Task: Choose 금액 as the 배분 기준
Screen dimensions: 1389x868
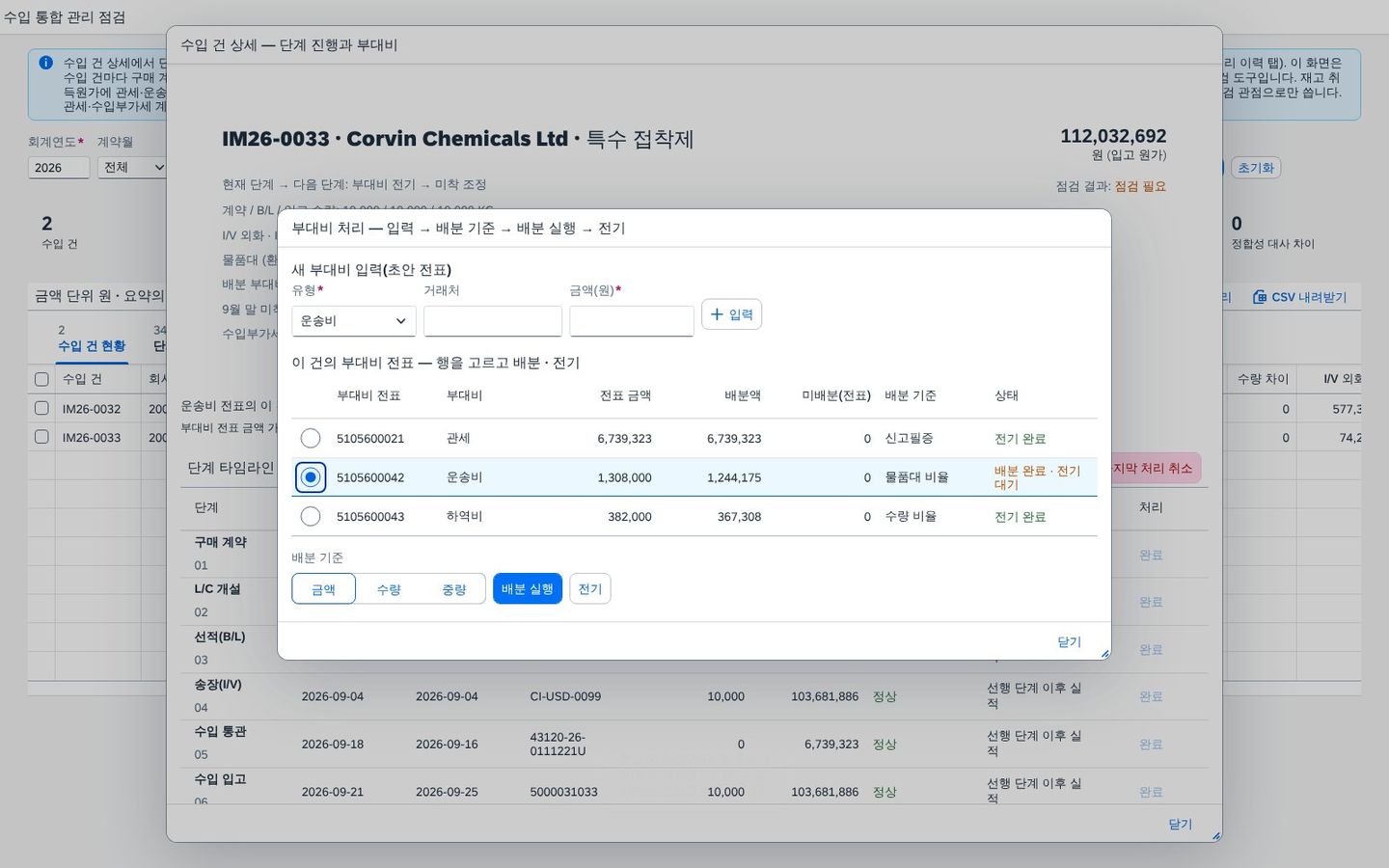Action: point(324,589)
